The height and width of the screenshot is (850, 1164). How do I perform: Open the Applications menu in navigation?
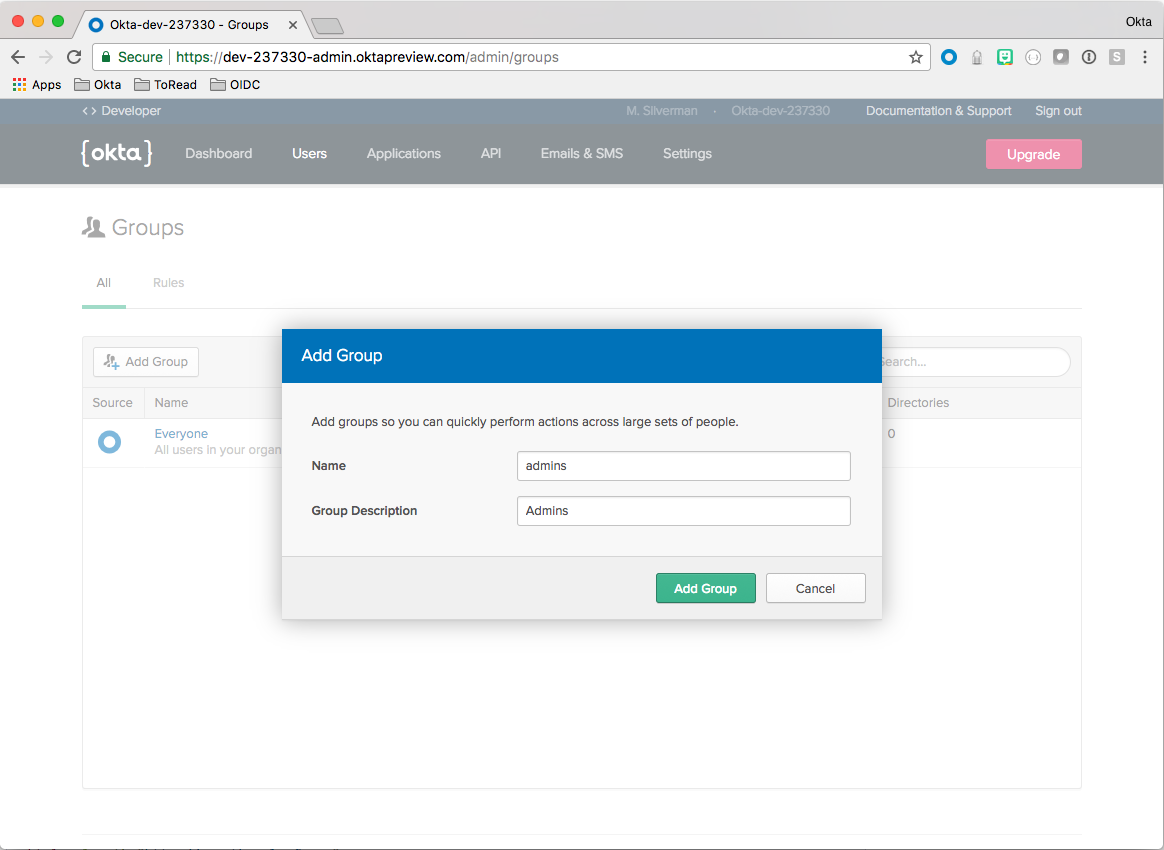(403, 153)
